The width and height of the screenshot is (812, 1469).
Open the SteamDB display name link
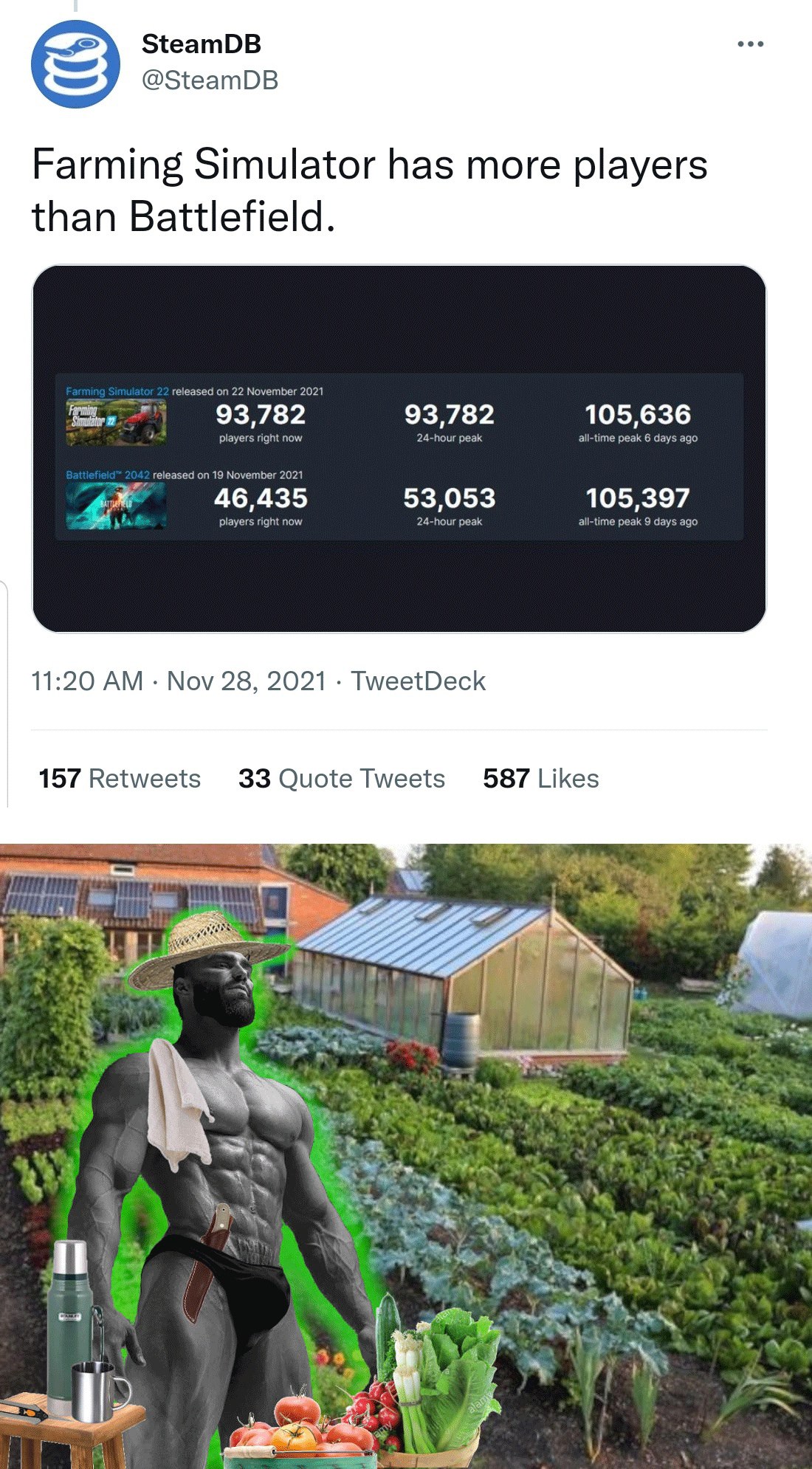coord(201,44)
